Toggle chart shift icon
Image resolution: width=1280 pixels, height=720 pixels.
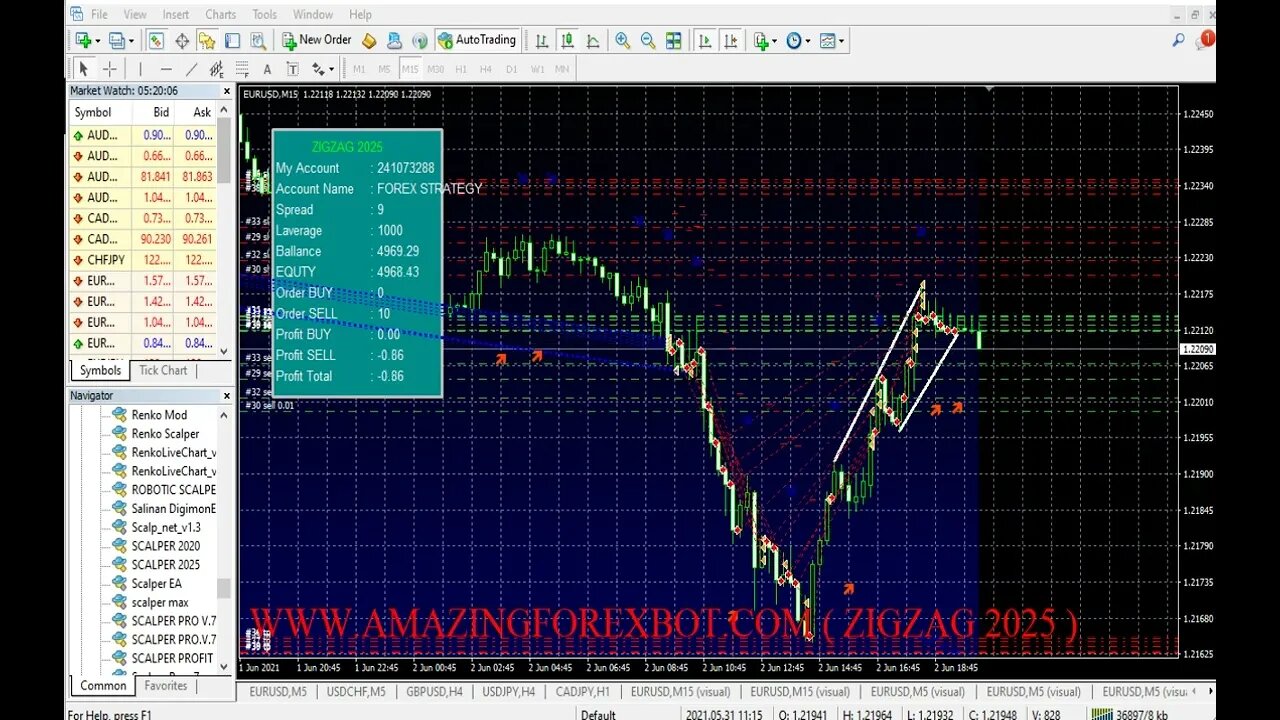(730, 41)
